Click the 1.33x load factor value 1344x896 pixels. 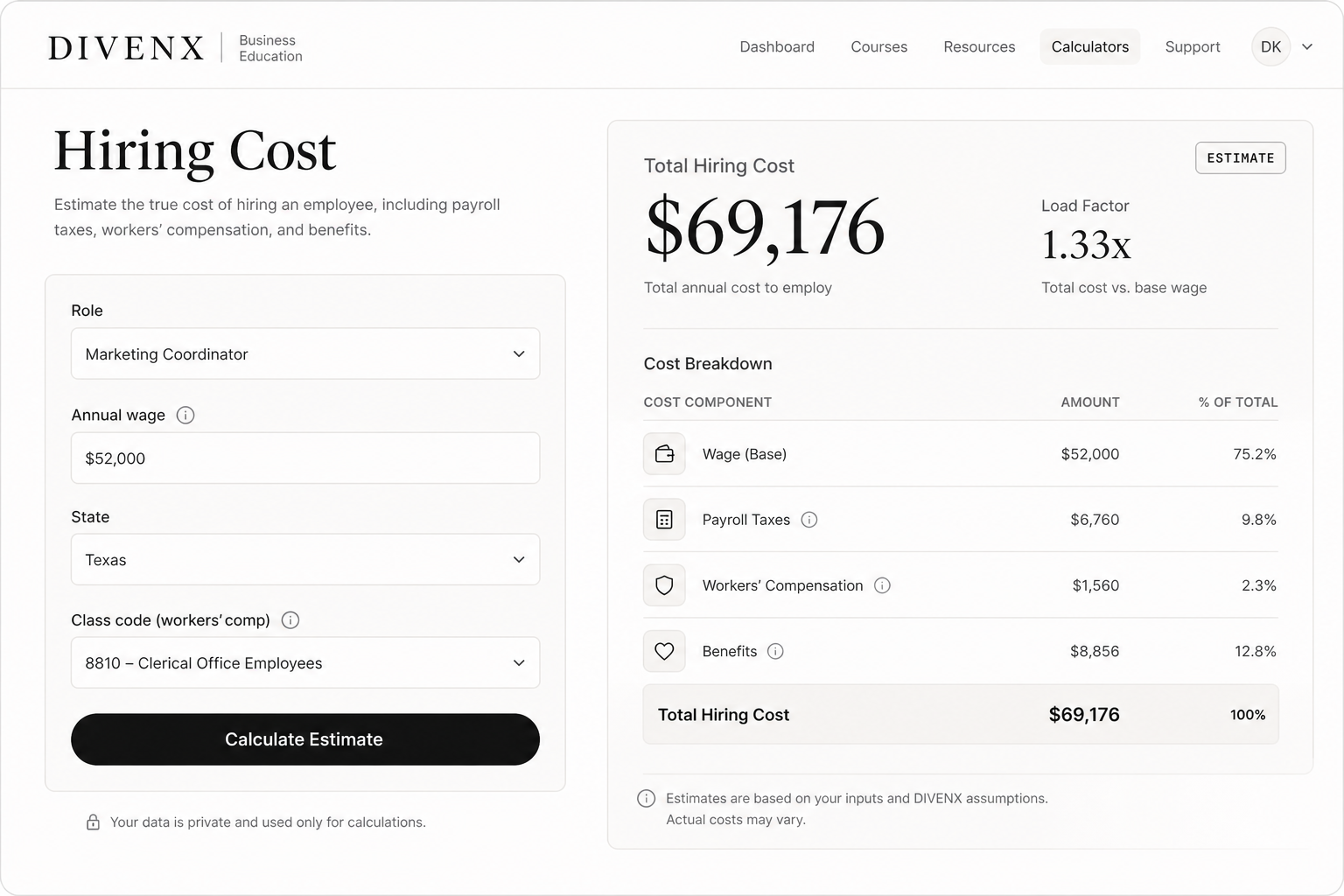[x=1086, y=245]
